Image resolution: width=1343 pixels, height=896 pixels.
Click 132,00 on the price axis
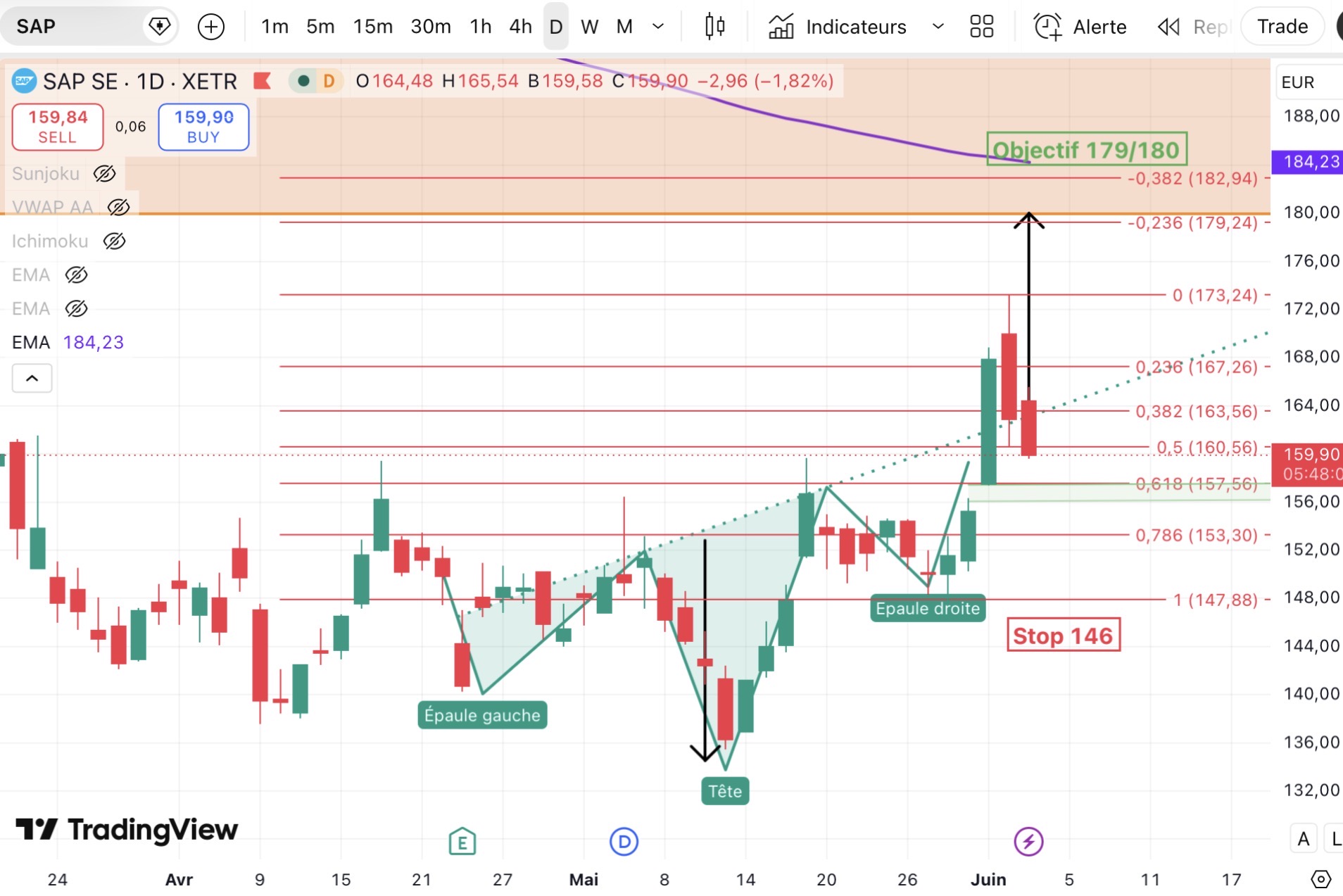click(x=1311, y=790)
